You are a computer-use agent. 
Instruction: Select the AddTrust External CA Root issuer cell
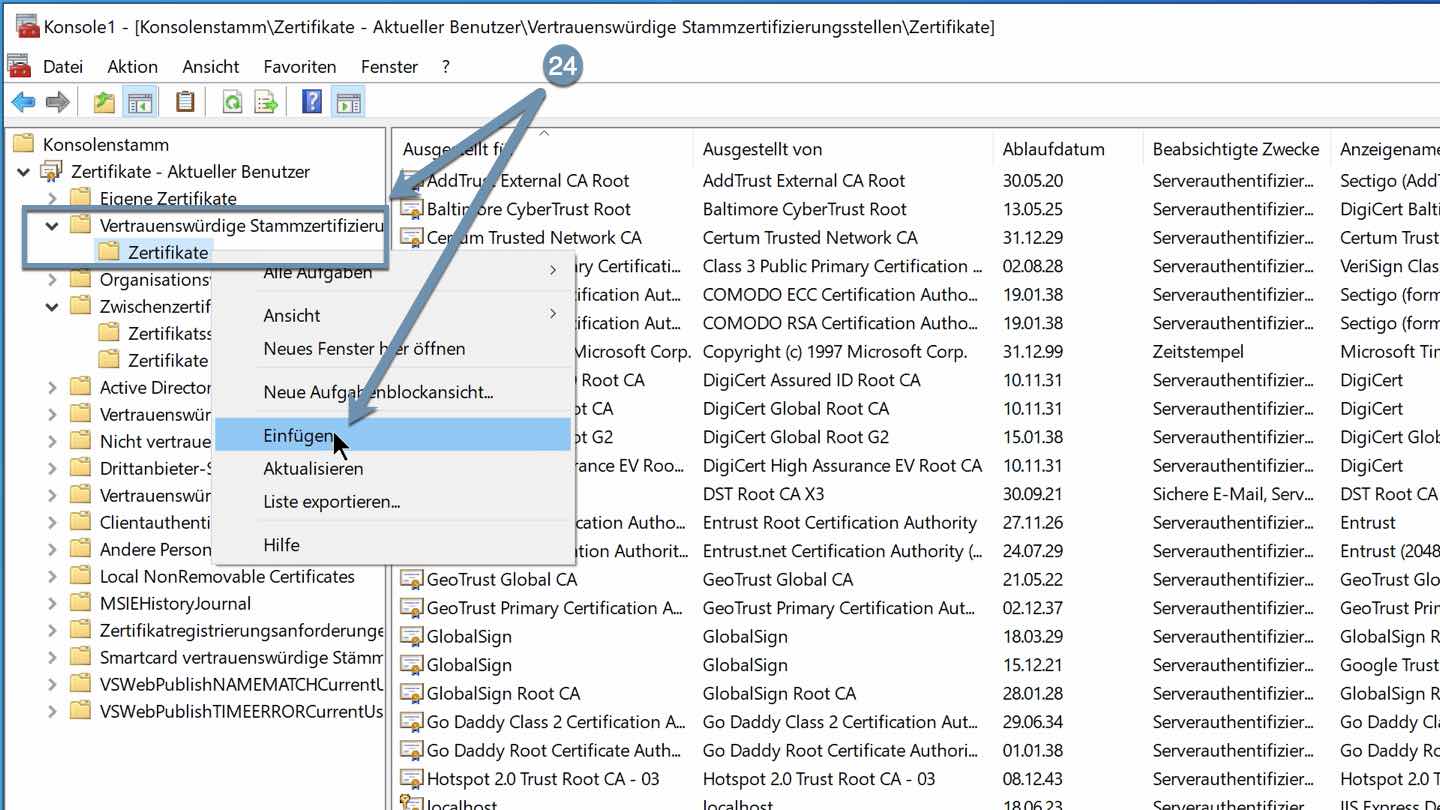804,180
